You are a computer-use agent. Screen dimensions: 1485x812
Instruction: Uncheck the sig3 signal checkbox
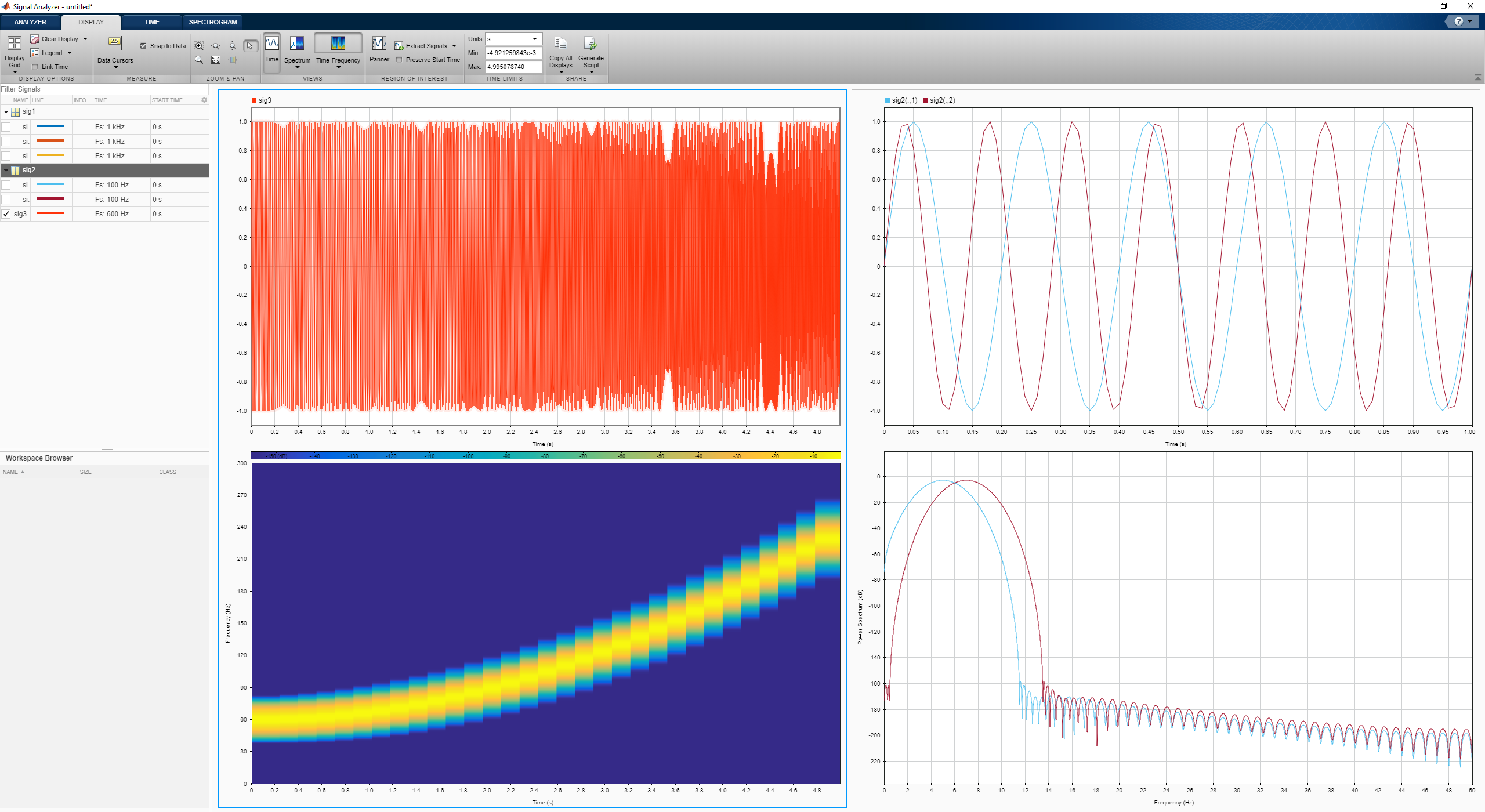click(x=6, y=214)
